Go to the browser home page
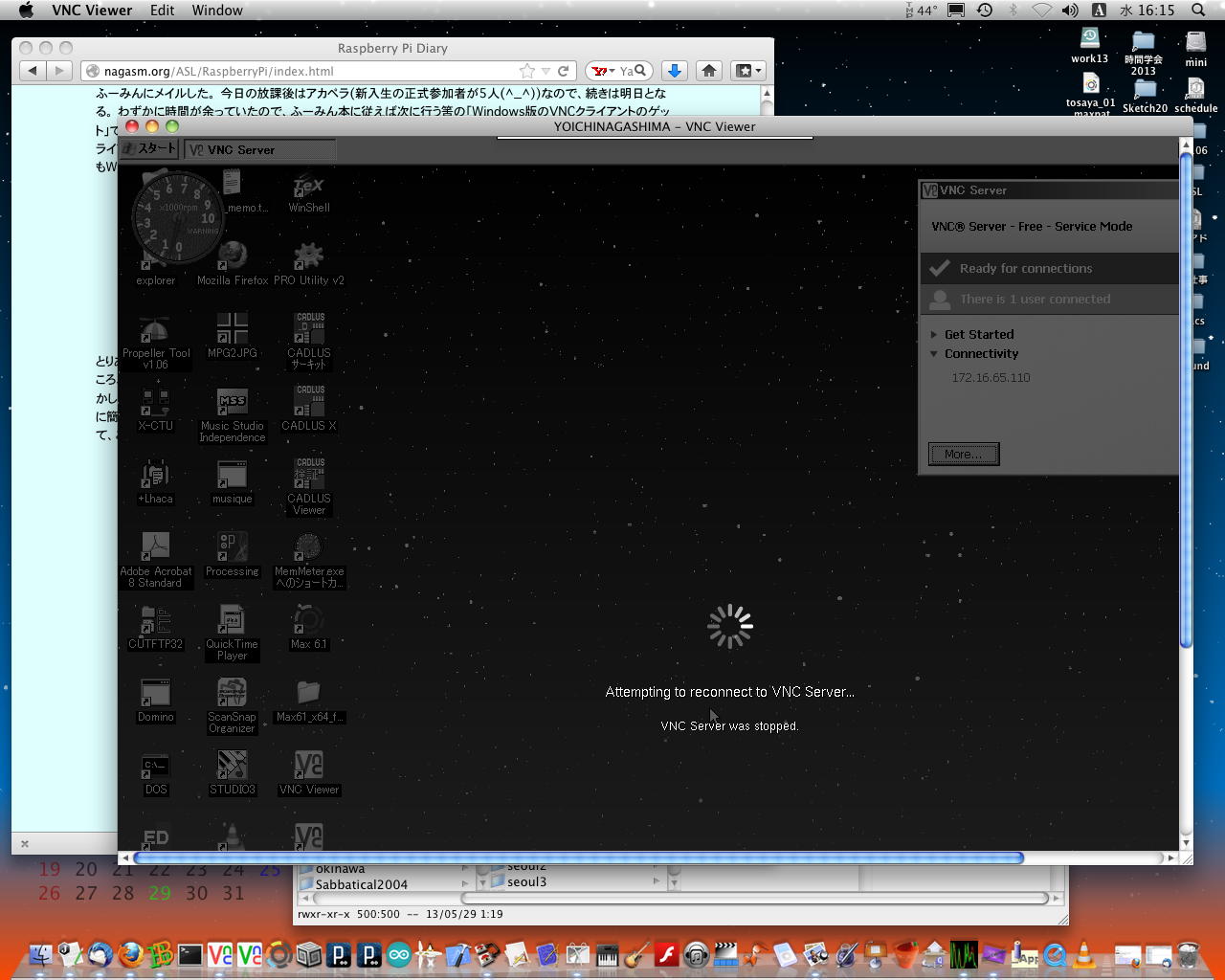This screenshot has height=980, width=1225. click(709, 71)
